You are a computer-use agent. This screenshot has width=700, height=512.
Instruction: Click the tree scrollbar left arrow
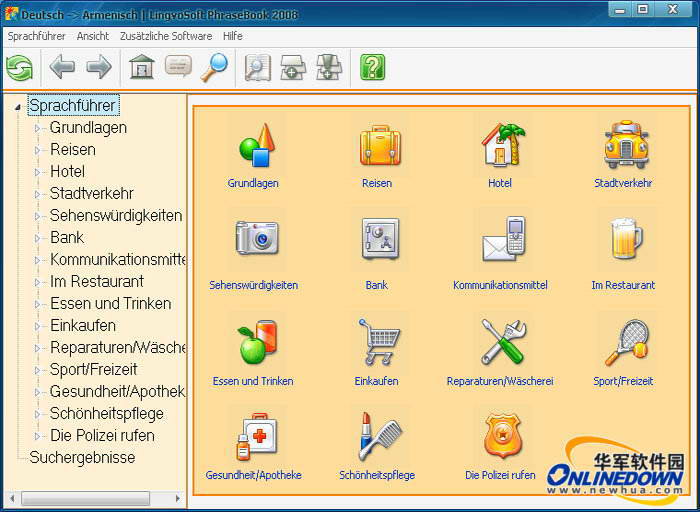12,498
